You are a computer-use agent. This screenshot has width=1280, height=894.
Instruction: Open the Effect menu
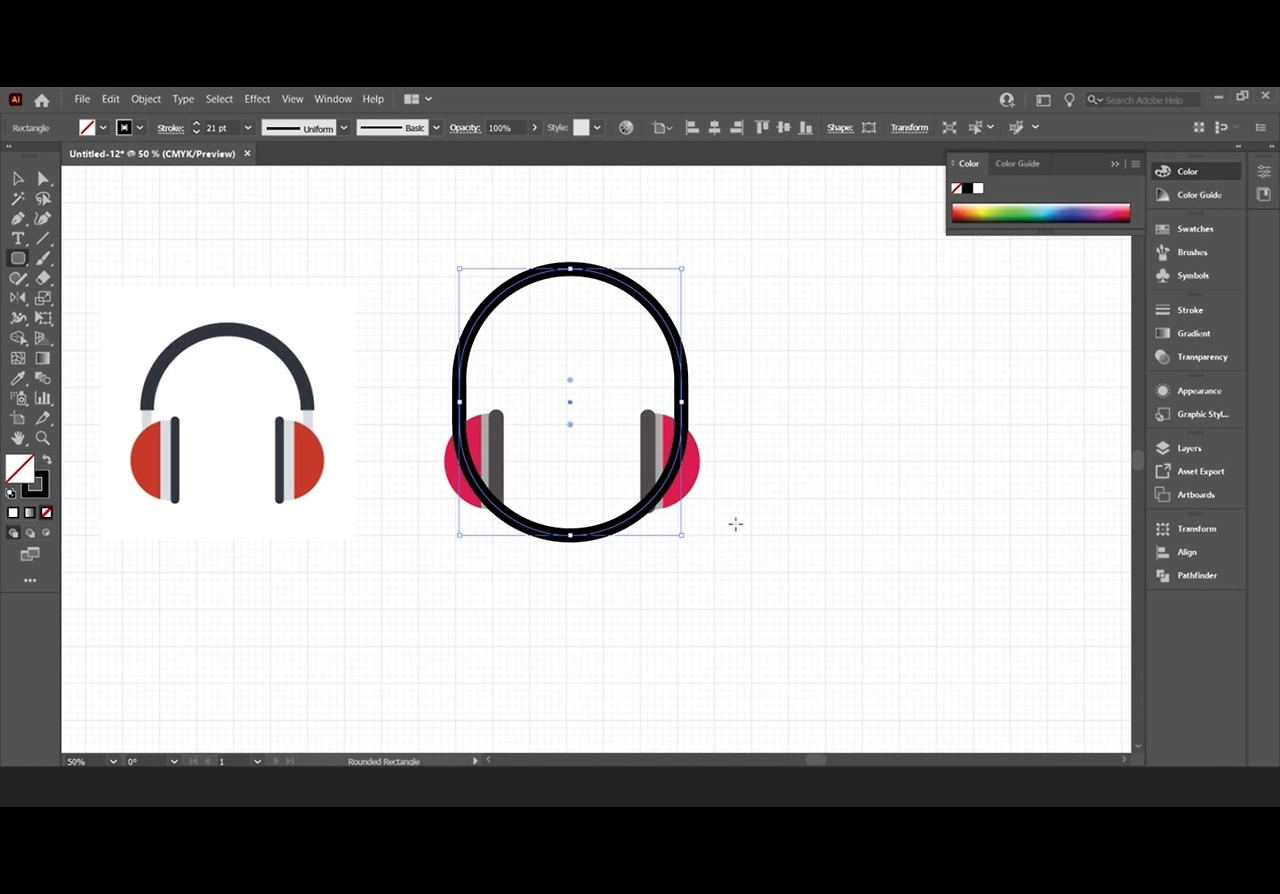257,99
